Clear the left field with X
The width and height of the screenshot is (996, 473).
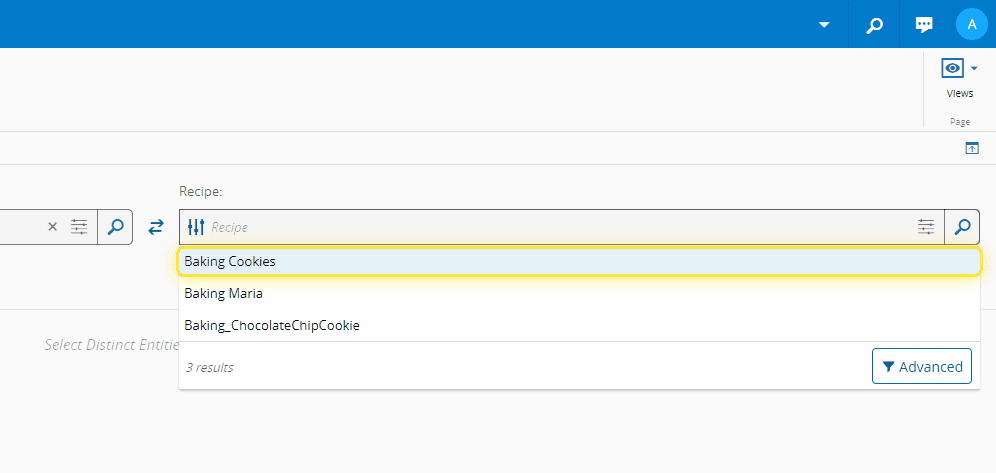pyautogui.click(x=53, y=227)
